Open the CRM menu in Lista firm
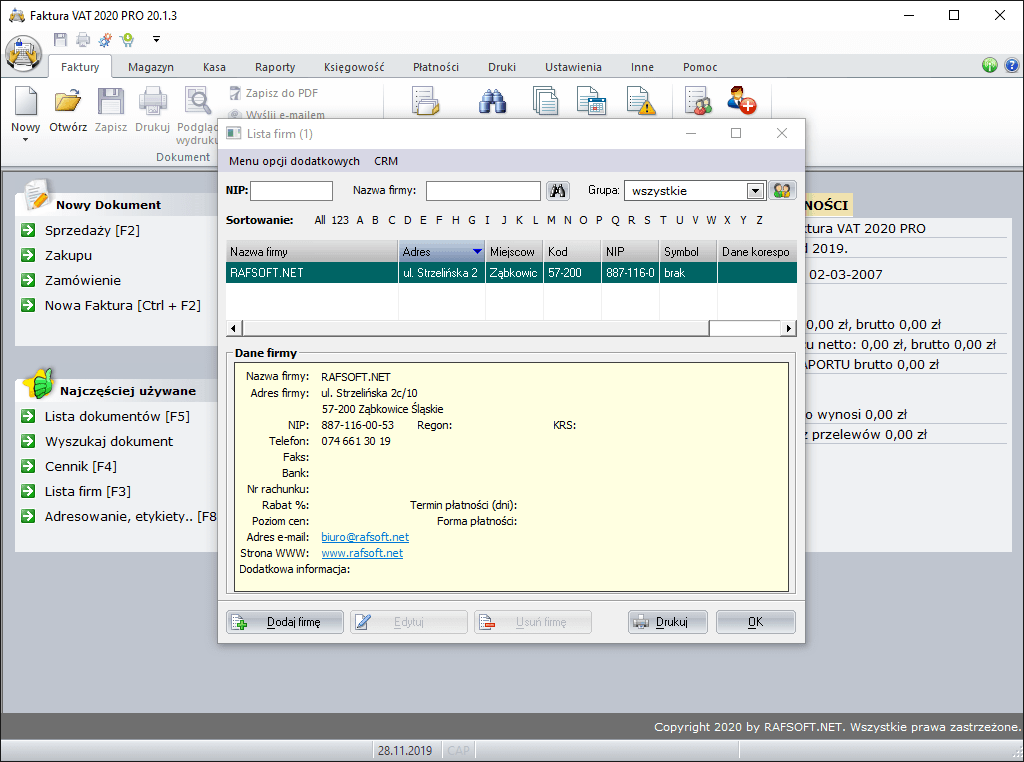Image resolution: width=1024 pixels, height=762 pixels. tap(386, 161)
